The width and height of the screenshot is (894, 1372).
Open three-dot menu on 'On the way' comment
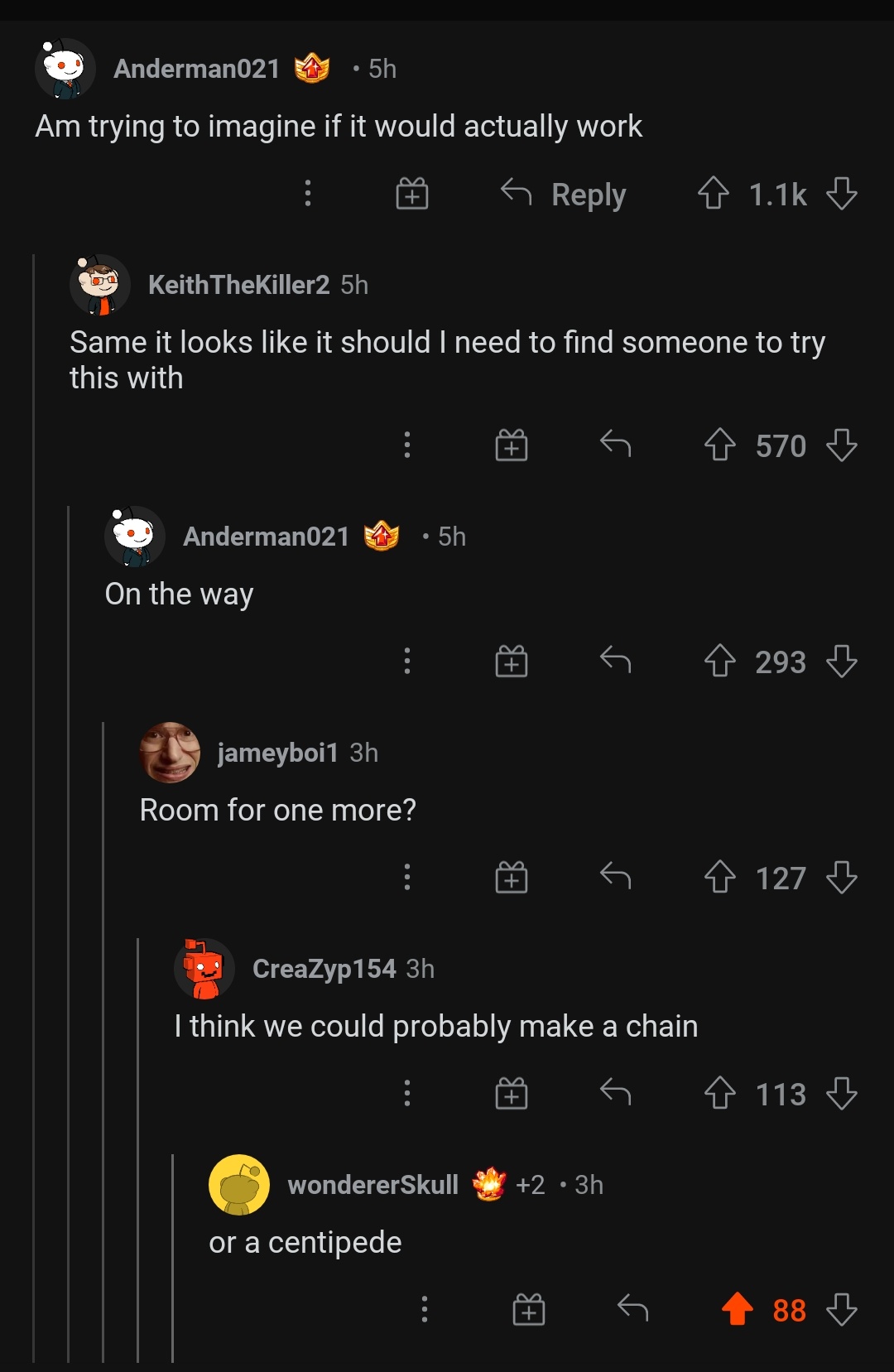click(406, 662)
